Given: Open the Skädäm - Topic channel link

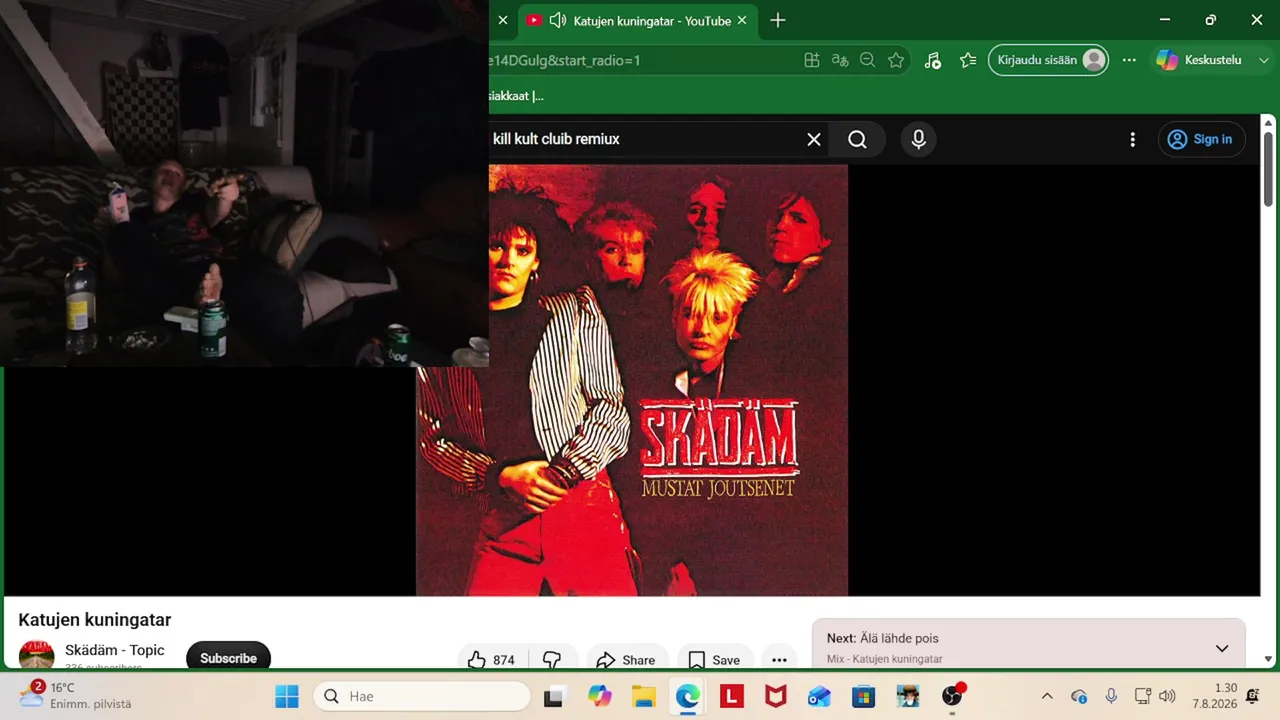Looking at the screenshot, I should point(115,650).
